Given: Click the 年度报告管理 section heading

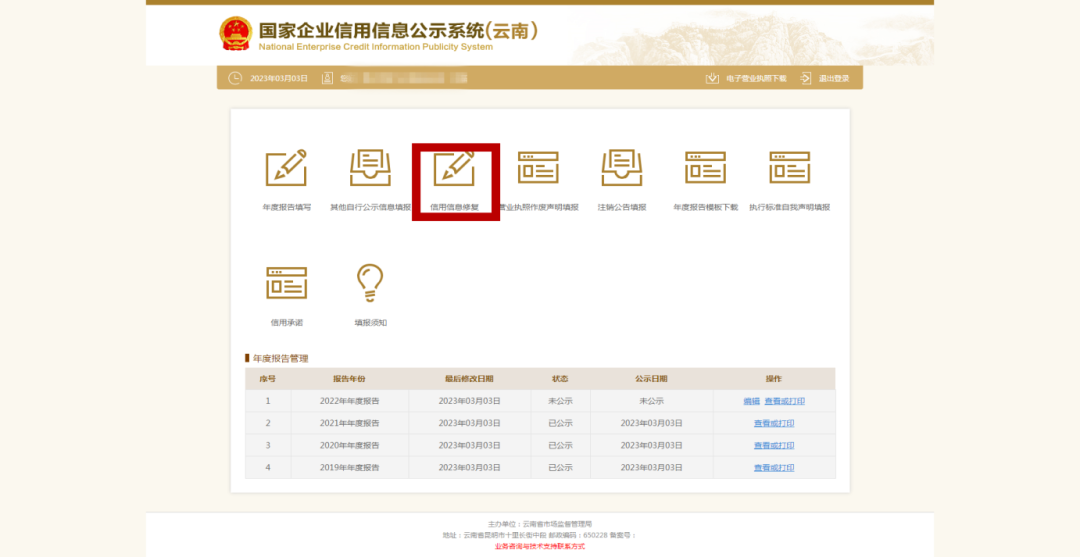Looking at the screenshot, I should pos(280,359).
